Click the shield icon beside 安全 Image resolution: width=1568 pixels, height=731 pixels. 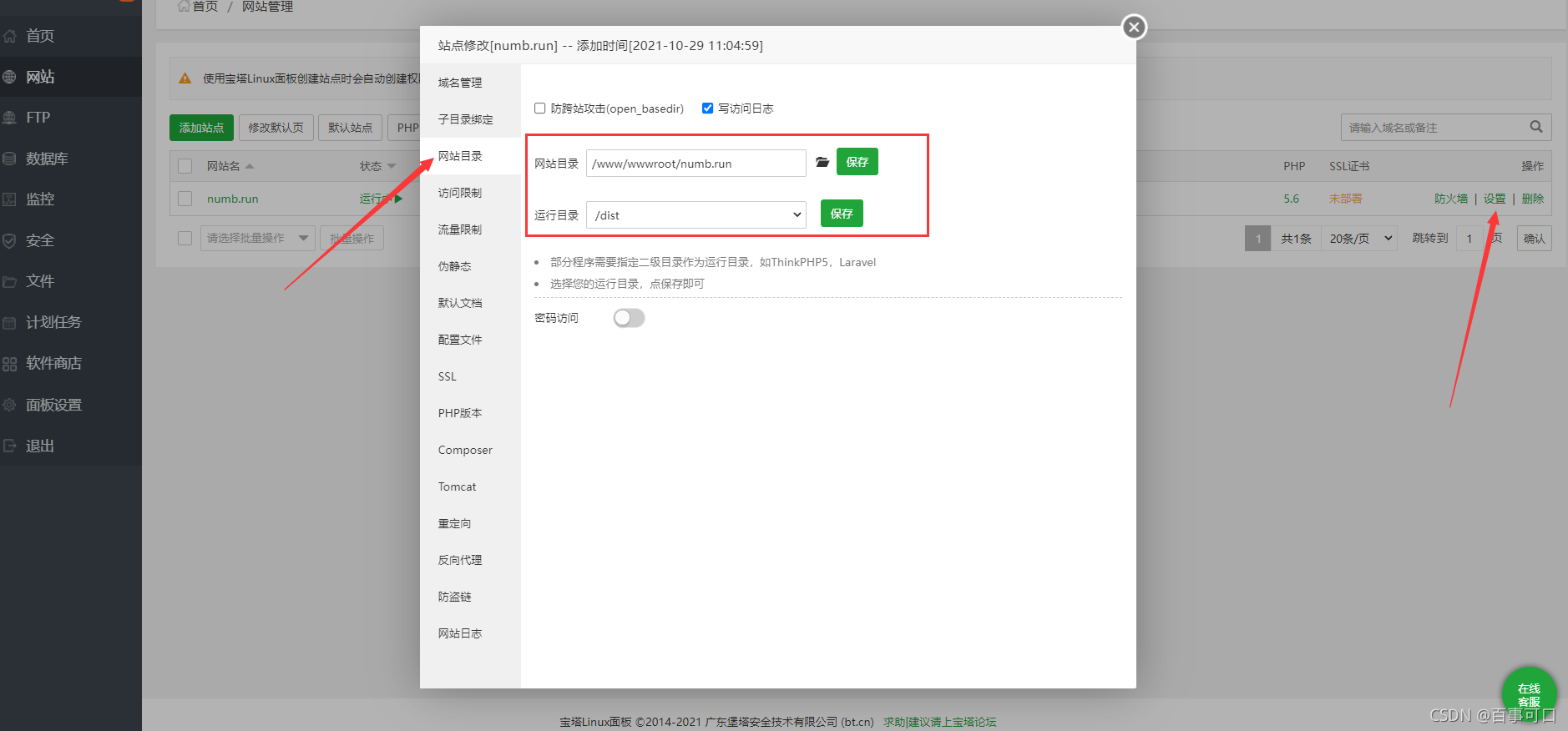pyautogui.click(x=10, y=240)
